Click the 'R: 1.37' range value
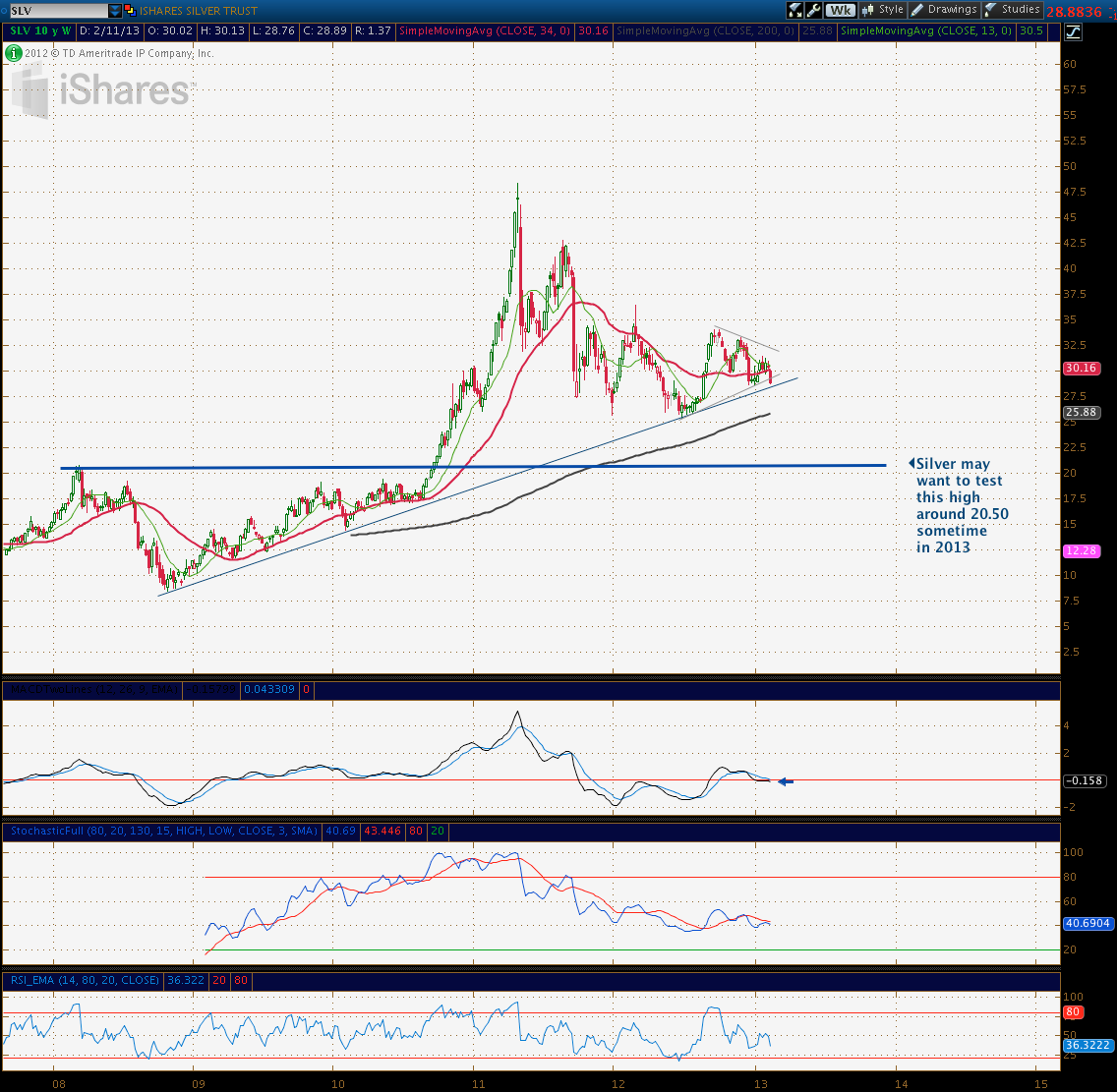The width and height of the screenshot is (1117, 1092). (x=373, y=30)
